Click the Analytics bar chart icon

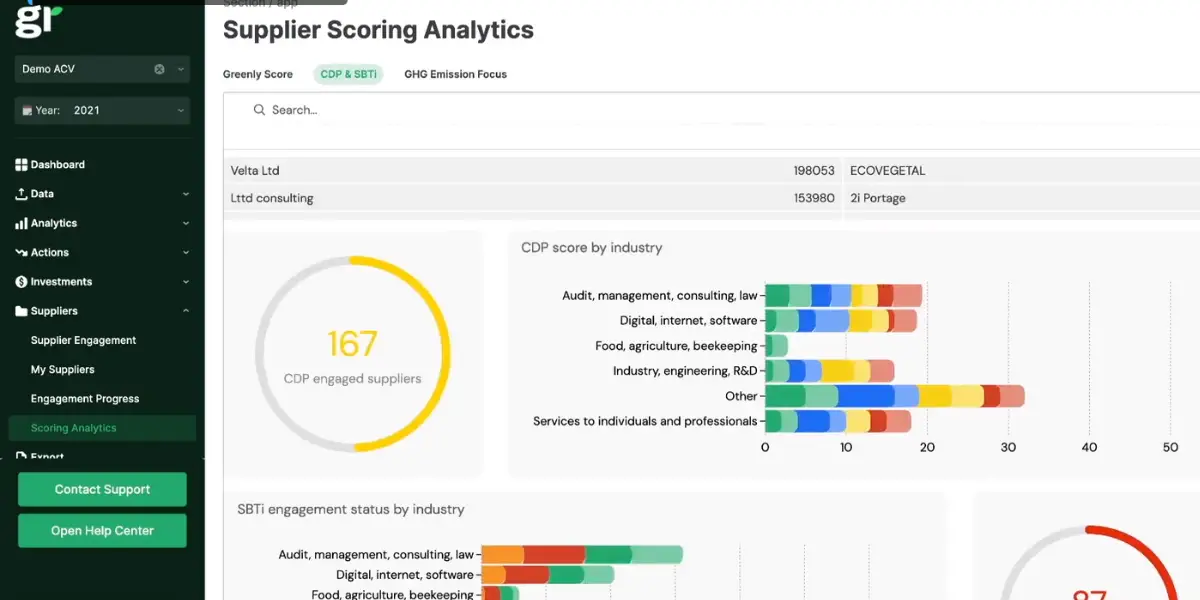(x=21, y=224)
